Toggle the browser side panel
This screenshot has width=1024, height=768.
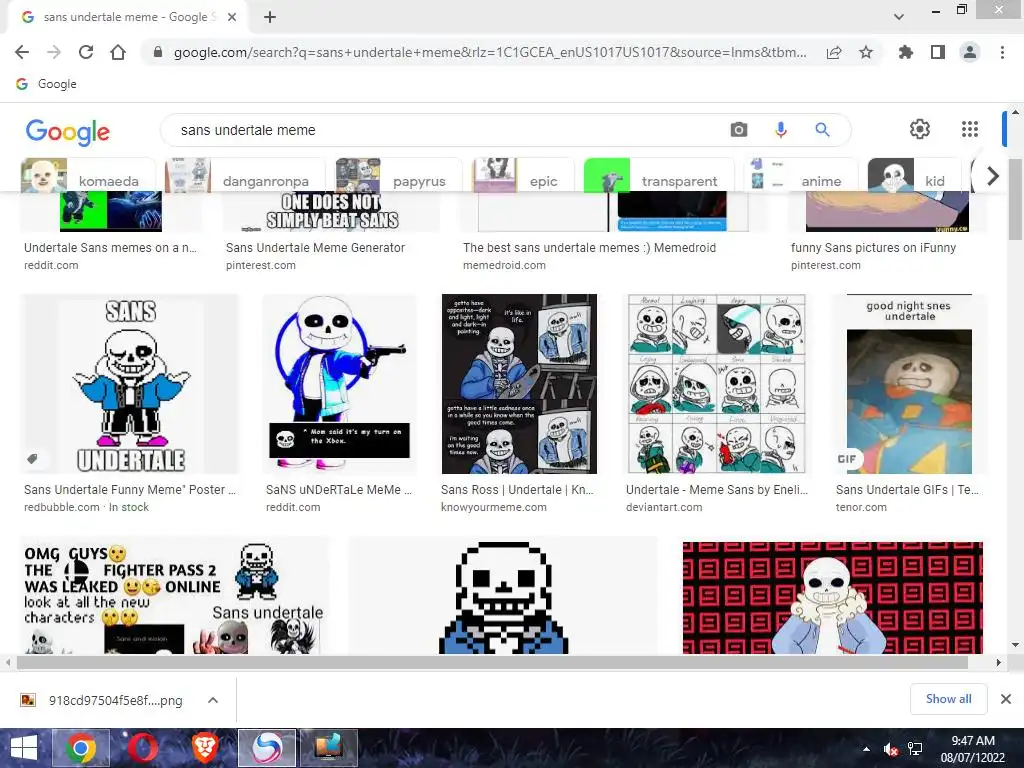point(938,52)
